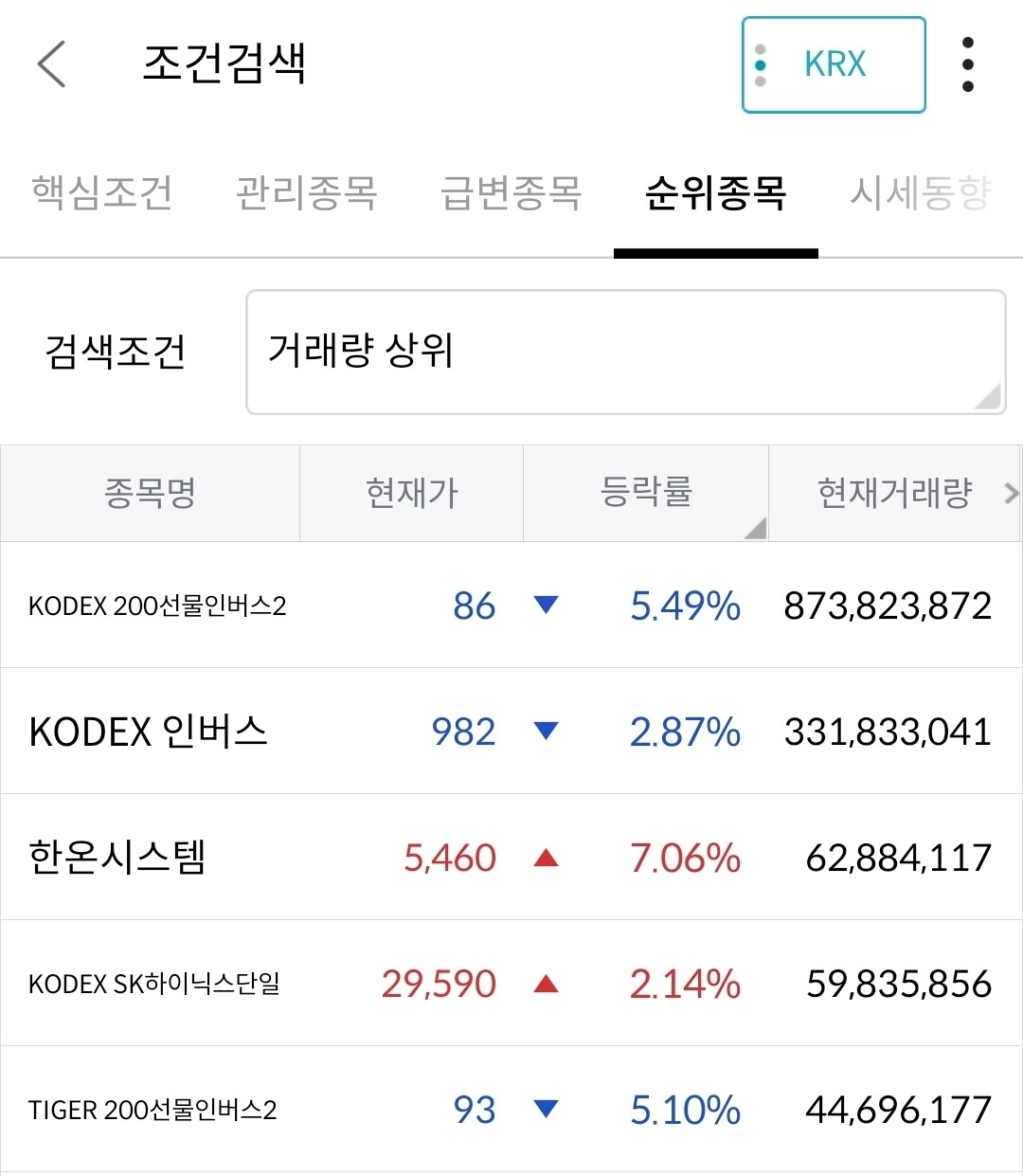
Task: Sort by the 현재가 column header
Action: tap(412, 493)
